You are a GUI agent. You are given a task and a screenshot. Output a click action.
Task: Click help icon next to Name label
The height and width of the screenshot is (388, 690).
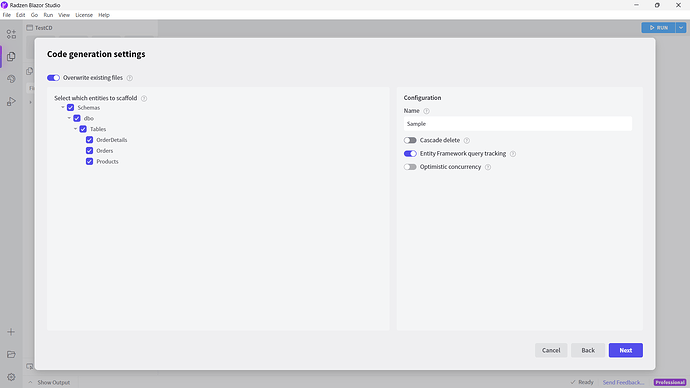426,111
